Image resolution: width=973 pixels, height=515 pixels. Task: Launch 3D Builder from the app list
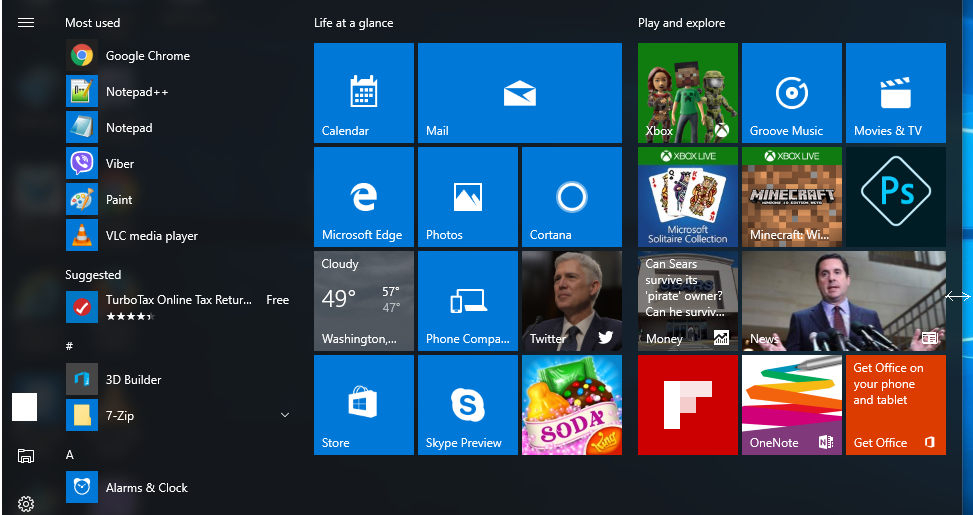tap(179, 380)
